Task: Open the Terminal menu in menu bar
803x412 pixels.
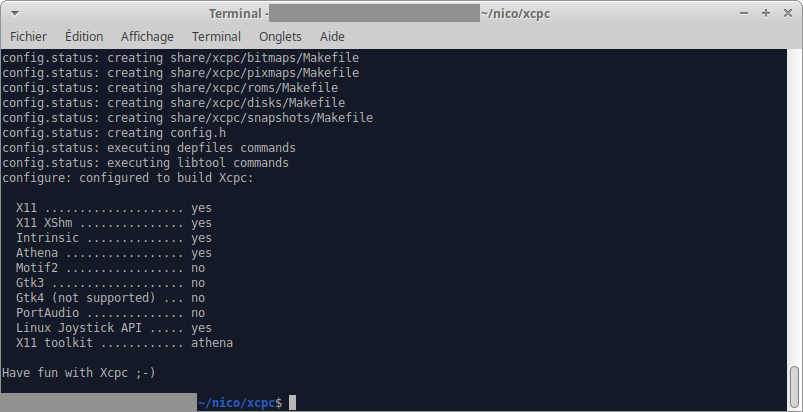Action: tap(216, 36)
